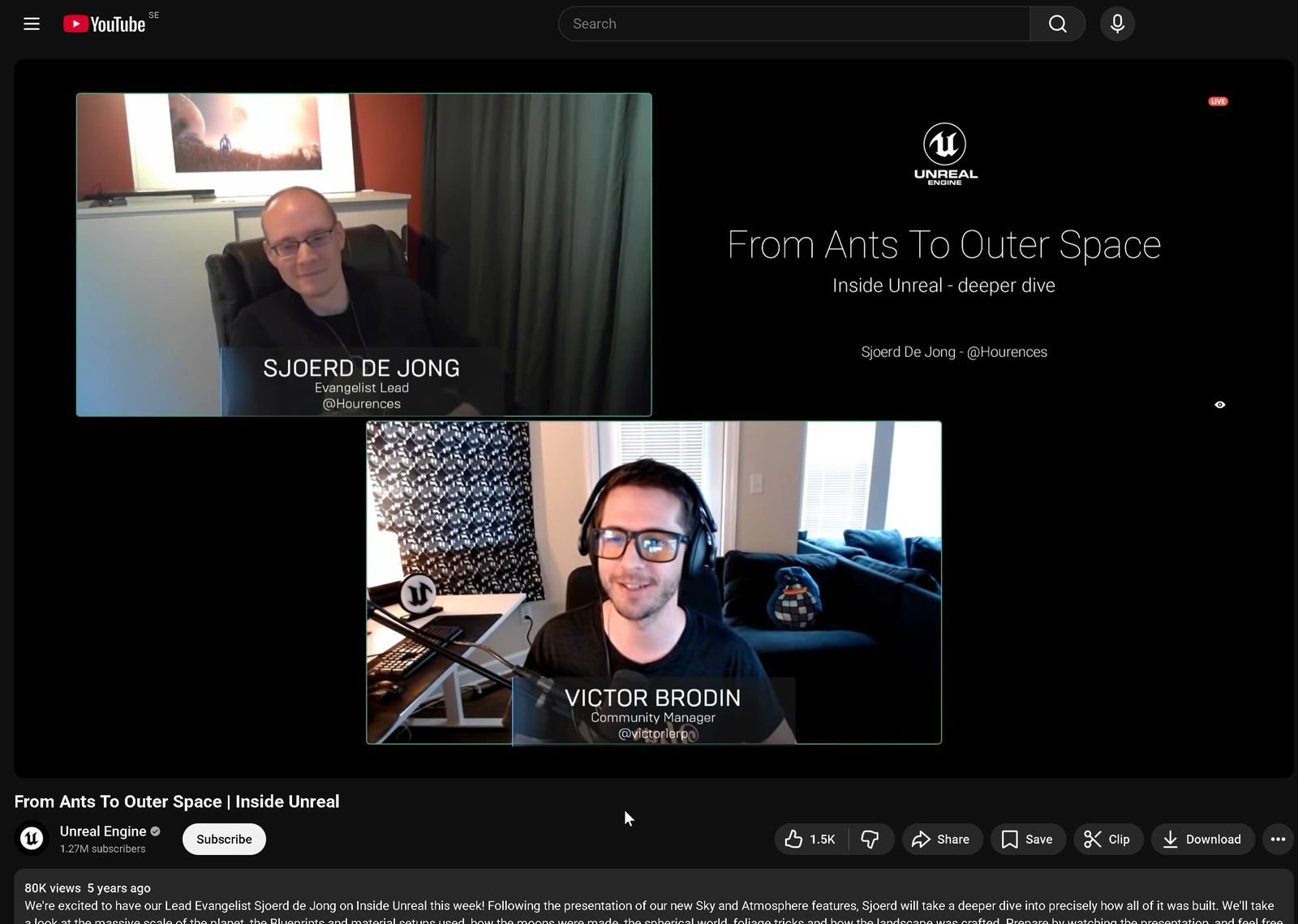The height and width of the screenshot is (924, 1298).
Task: Subscribe to Unreal Engine channel
Action: click(224, 839)
